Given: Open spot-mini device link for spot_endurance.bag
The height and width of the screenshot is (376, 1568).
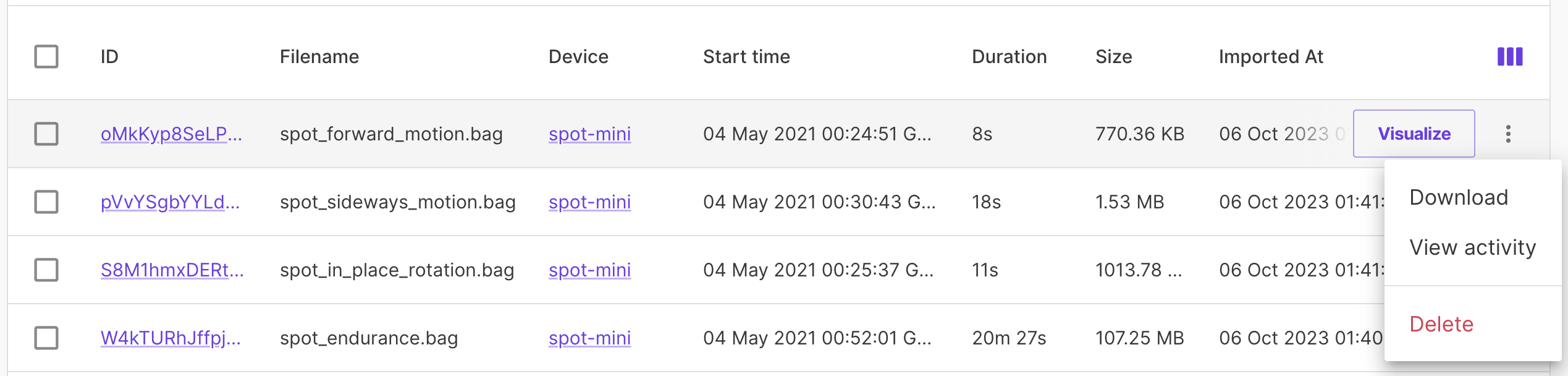Looking at the screenshot, I should (589, 338).
